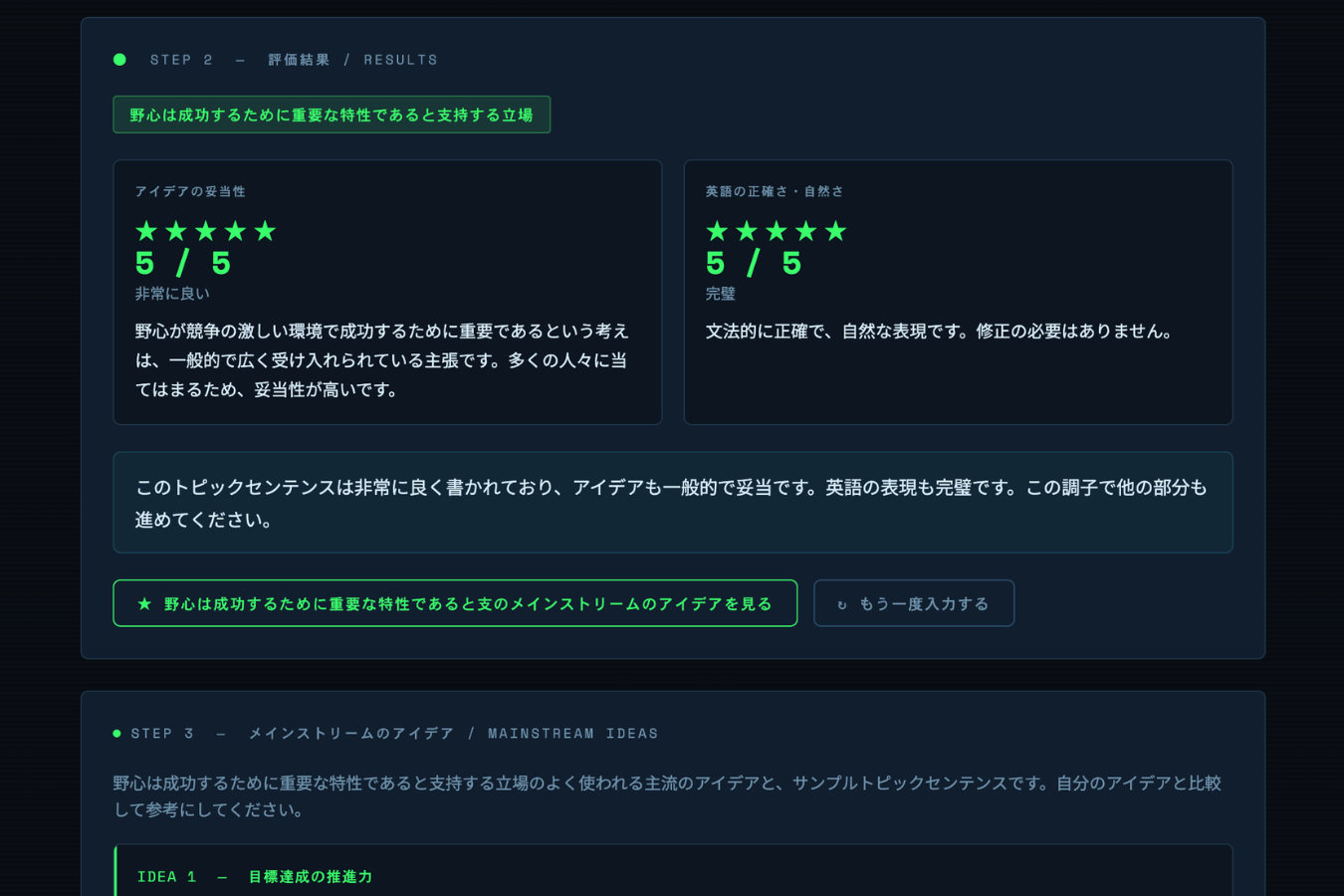
Task: Select もう一度入力する to retry input
Action: [914, 602]
